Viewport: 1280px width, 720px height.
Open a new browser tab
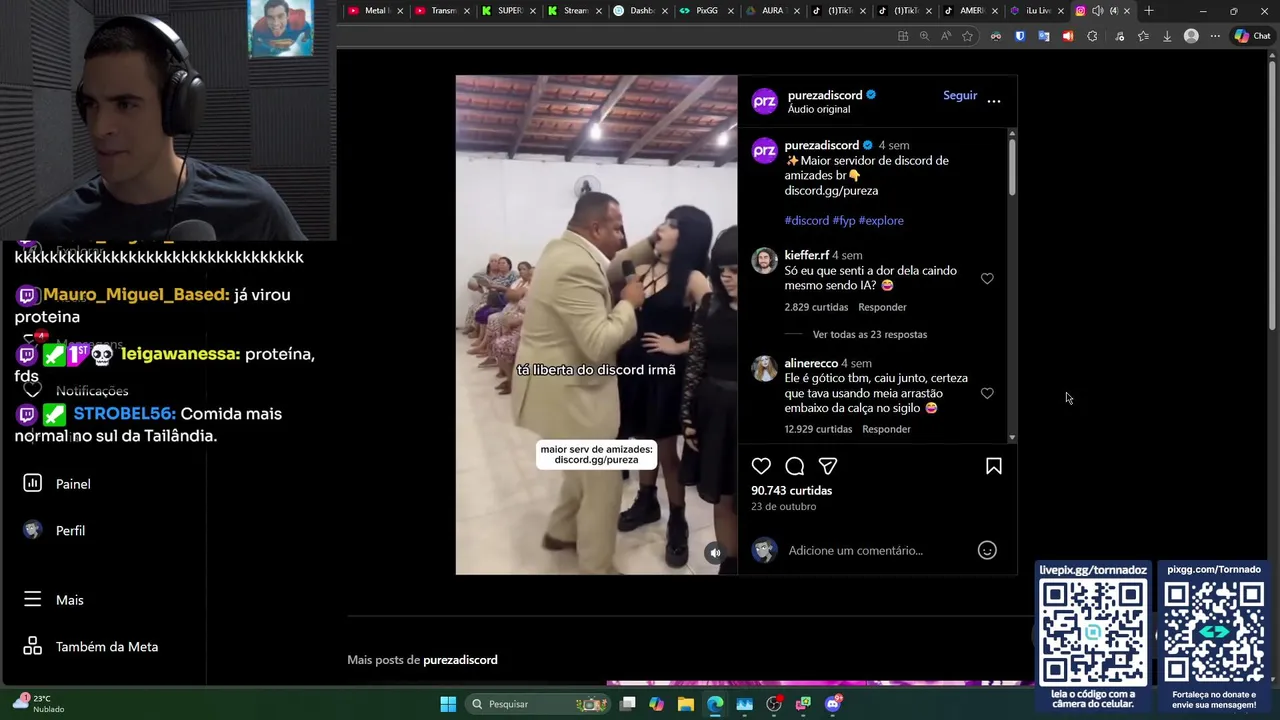click(1149, 11)
